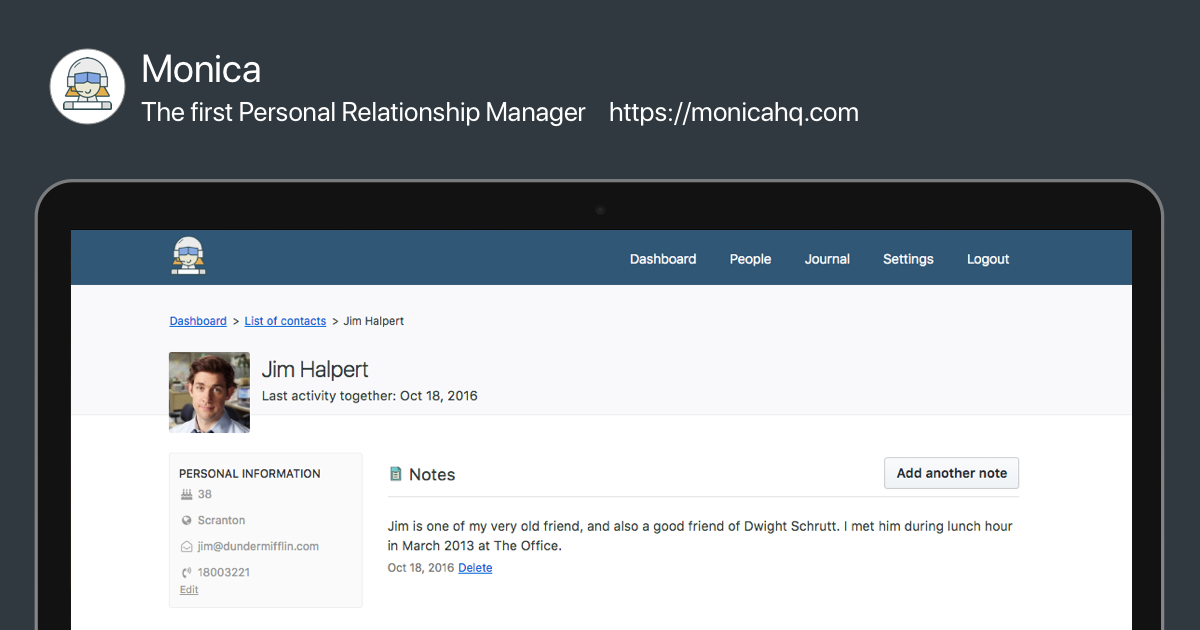The image size is (1200, 630).
Task: Delete the Oct 18, 2016 note
Action: [475, 568]
